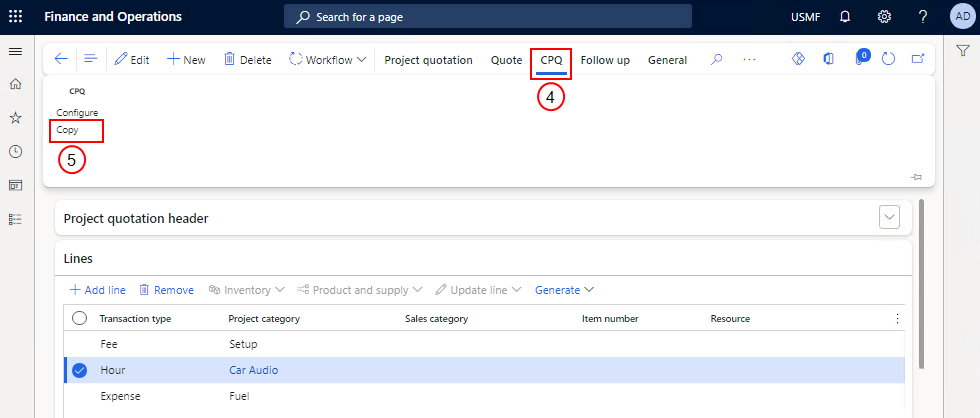Show the list pane icon
The width and height of the screenshot is (980, 418).
pyautogui.click(x=91, y=59)
